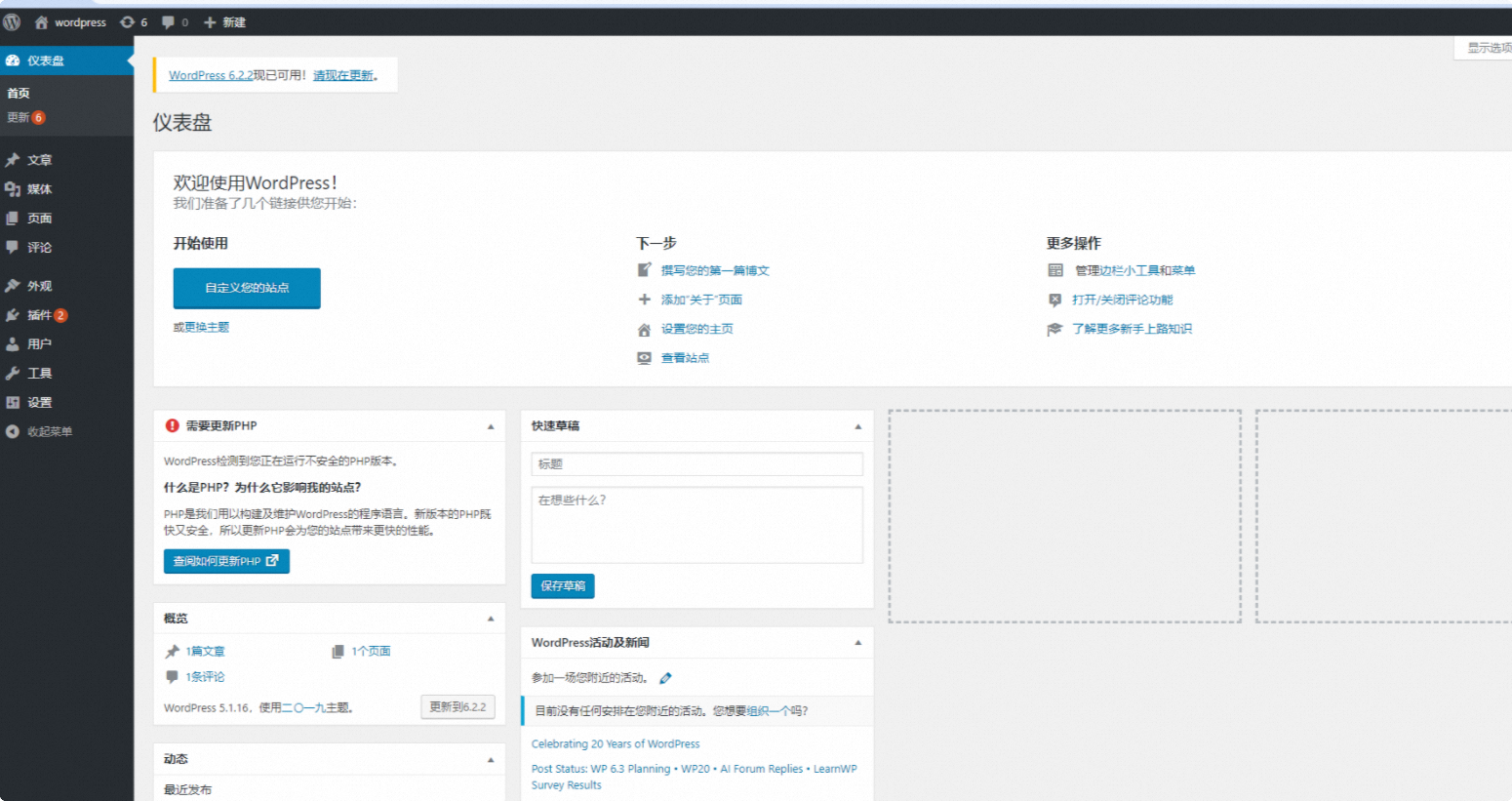Click the WordPress 6.2.2 link
The height and width of the screenshot is (801, 1512).
point(211,75)
